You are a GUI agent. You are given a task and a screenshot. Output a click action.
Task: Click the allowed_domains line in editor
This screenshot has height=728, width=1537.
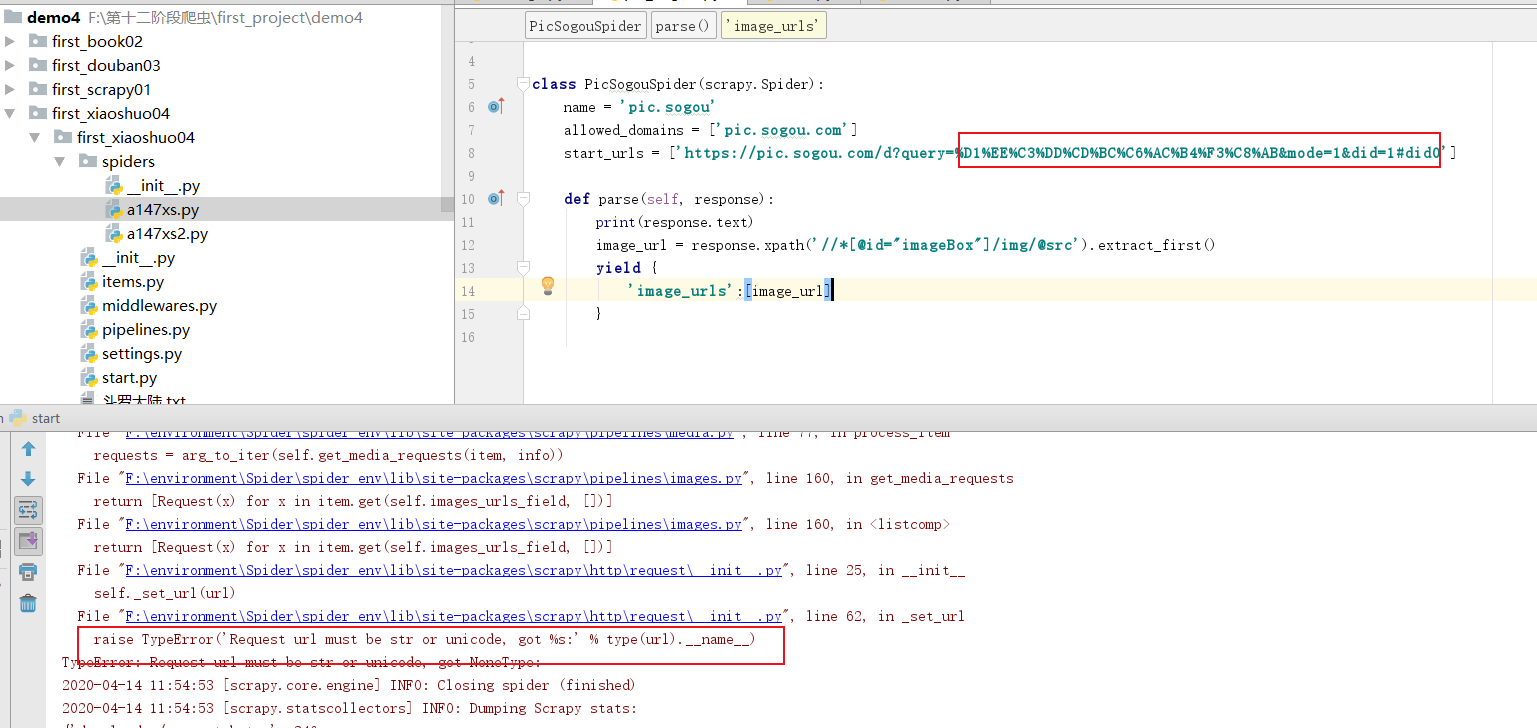[710, 130]
